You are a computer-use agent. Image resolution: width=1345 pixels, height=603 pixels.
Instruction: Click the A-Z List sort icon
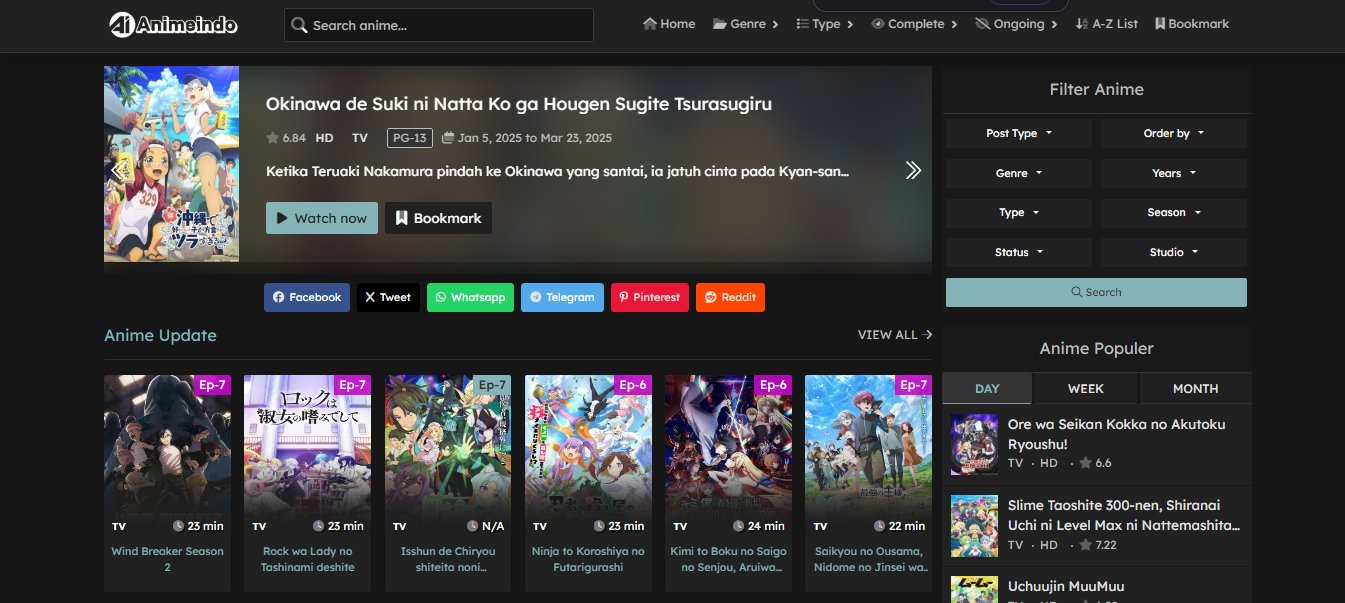click(1081, 24)
